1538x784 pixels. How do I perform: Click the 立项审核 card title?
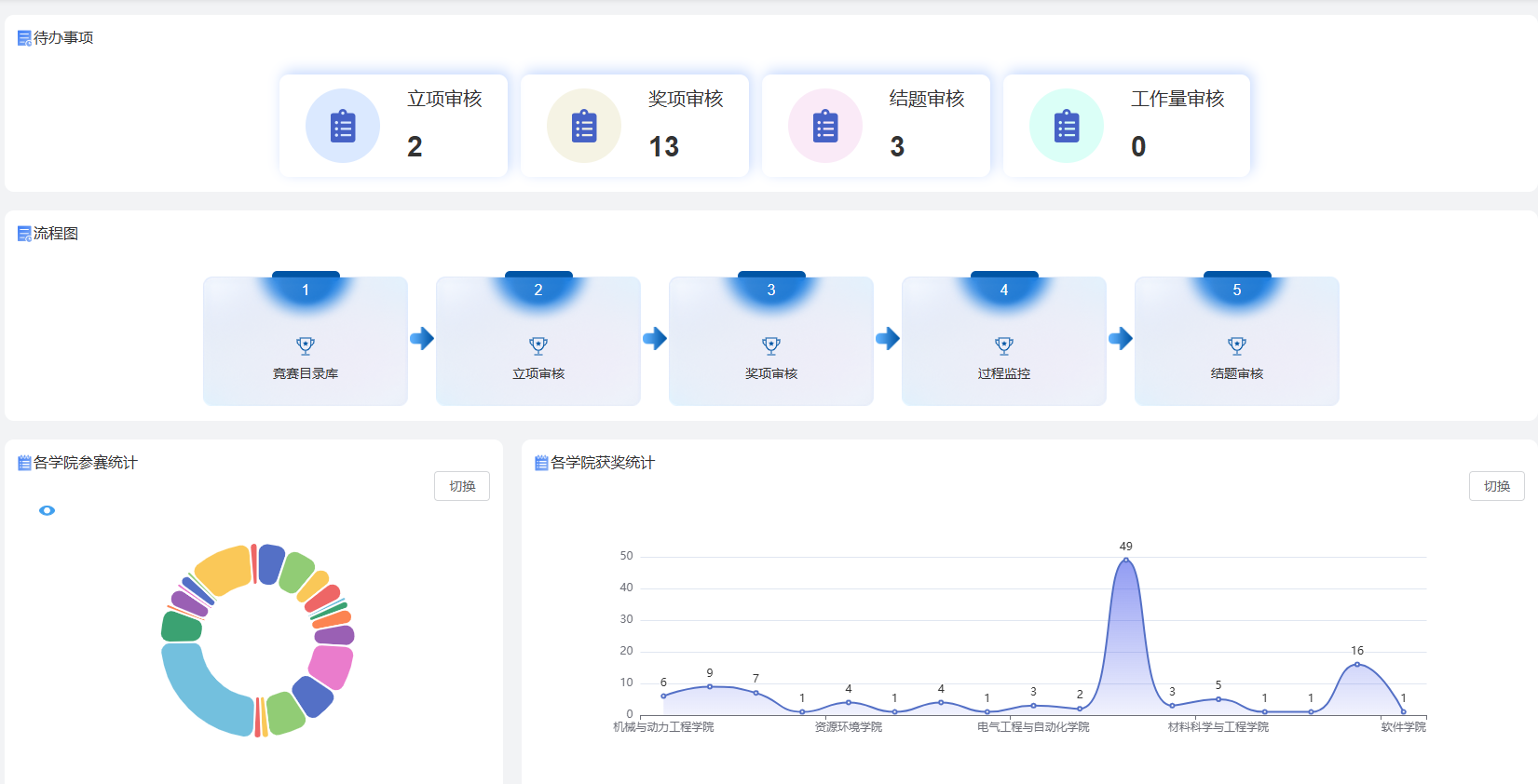click(x=444, y=99)
